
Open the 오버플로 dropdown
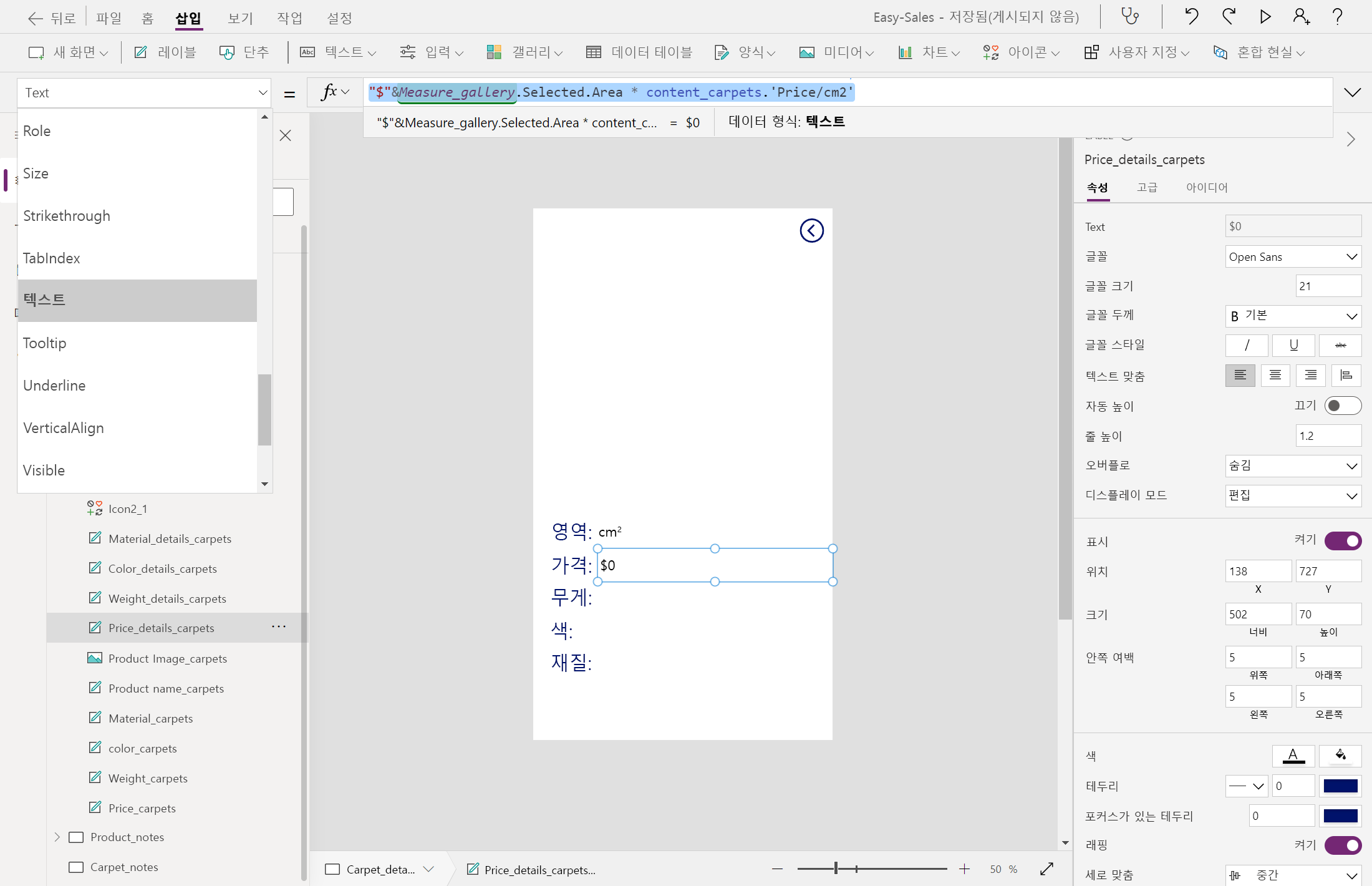click(x=1293, y=465)
